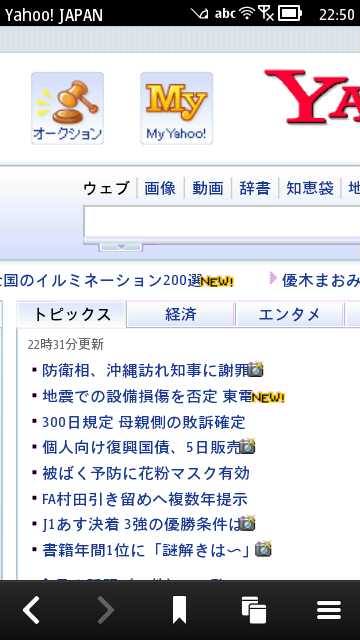Tap the Wi-Fi status icon
This screenshot has height=640, width=360.
247,13
